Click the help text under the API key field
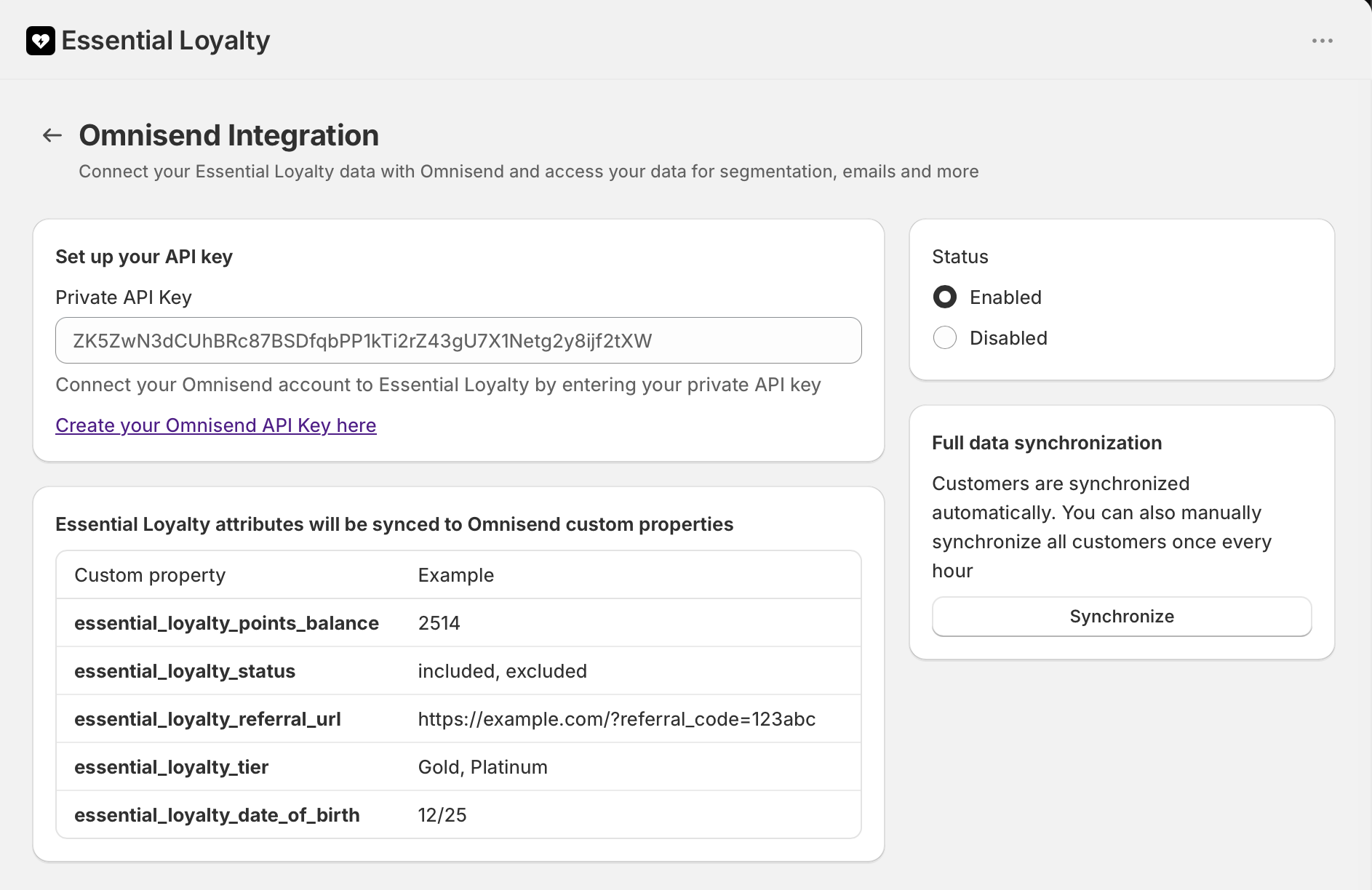The image size is (1372, 890). pos(439,385)
